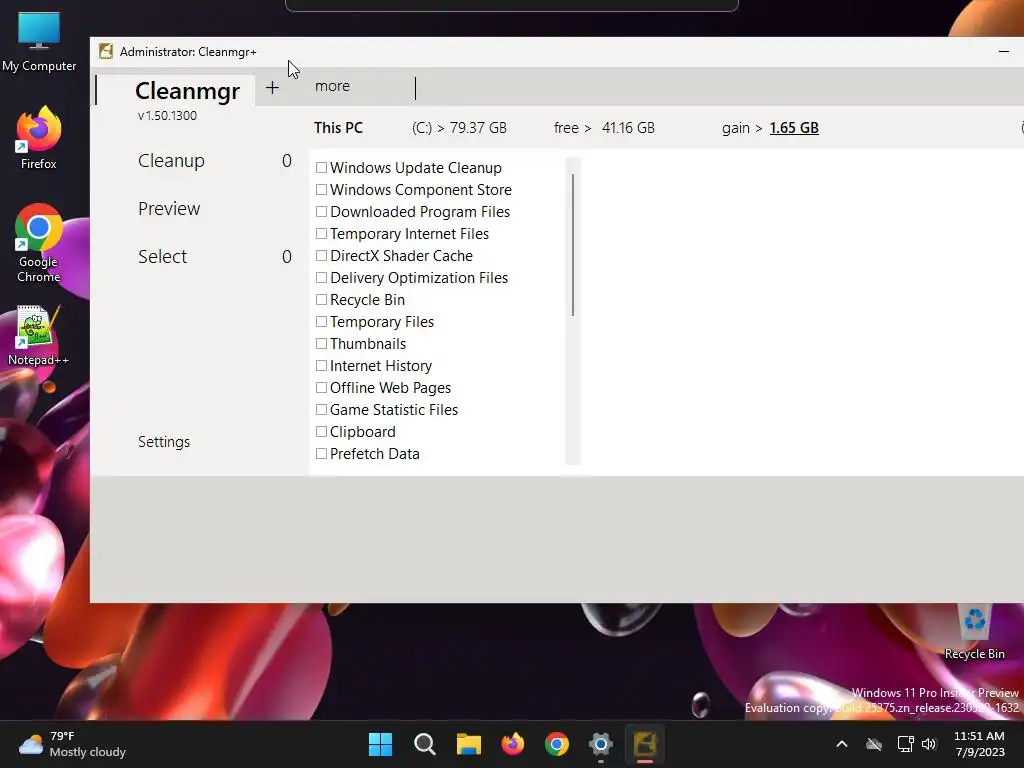Click the network icon in the system tray
Viewport: 1024px width, 768px height.
[905, 744]
